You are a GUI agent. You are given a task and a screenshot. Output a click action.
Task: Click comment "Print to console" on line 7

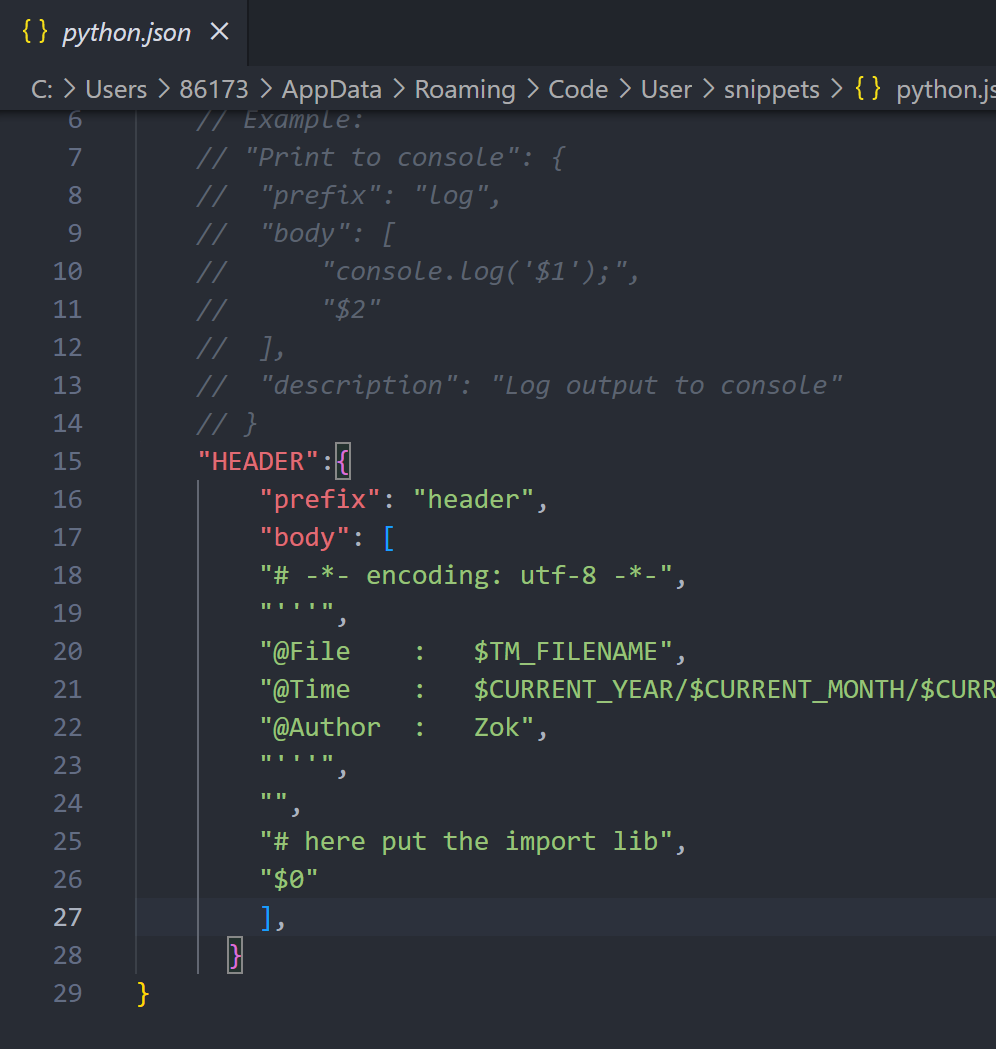(x=382, y=158)
